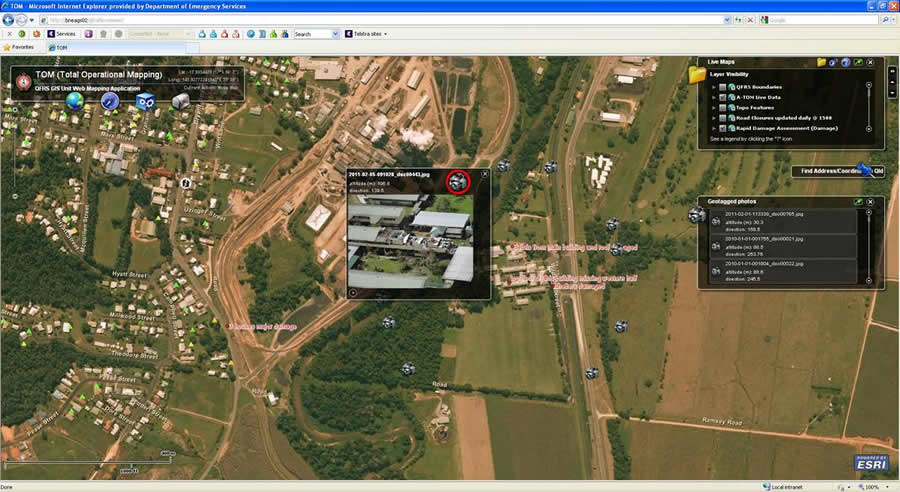Click the large folder icon beside Layer Visibility
The image size is (900, 492).
point(697,75)
